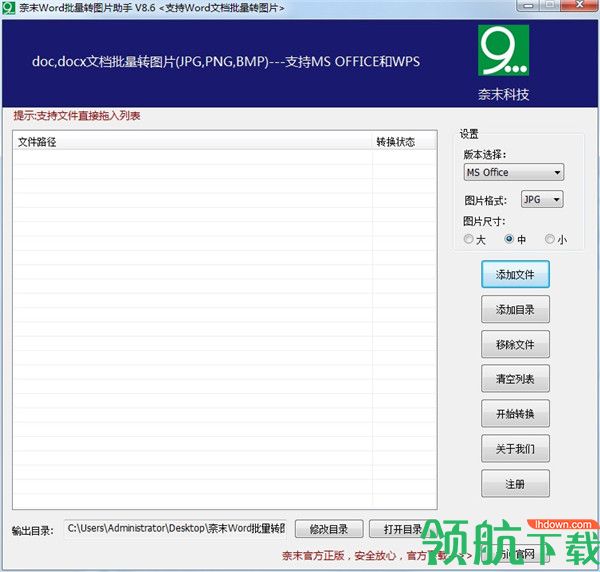Click the green 9 奈末科技 logo
600x572 pixels.
pyautogui.click(x=503, y=50)
